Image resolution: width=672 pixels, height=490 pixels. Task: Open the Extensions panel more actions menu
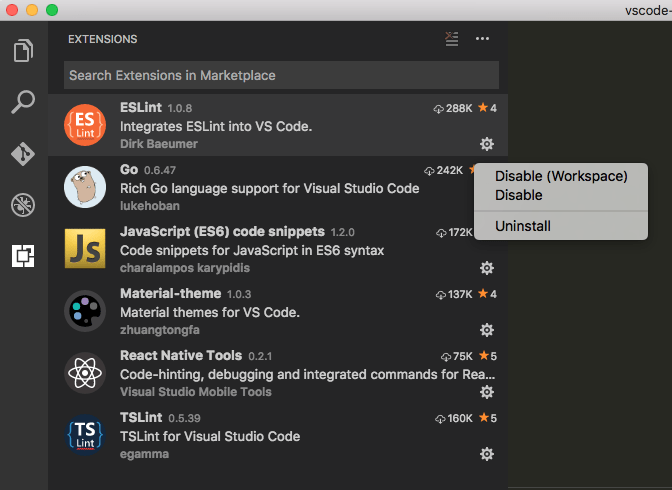(482, 39)
